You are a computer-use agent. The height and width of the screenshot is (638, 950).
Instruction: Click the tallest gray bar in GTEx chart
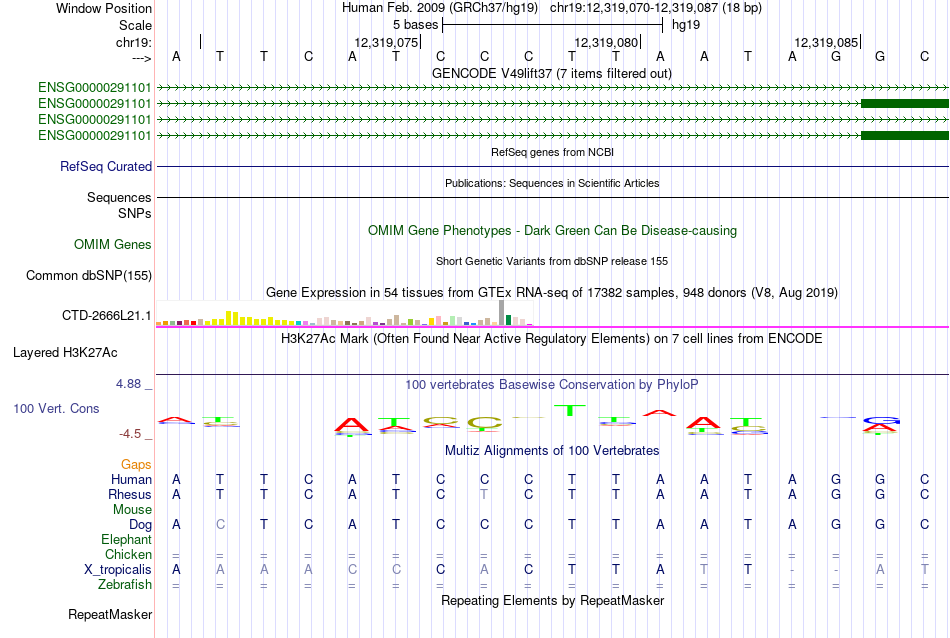[502, 313]
